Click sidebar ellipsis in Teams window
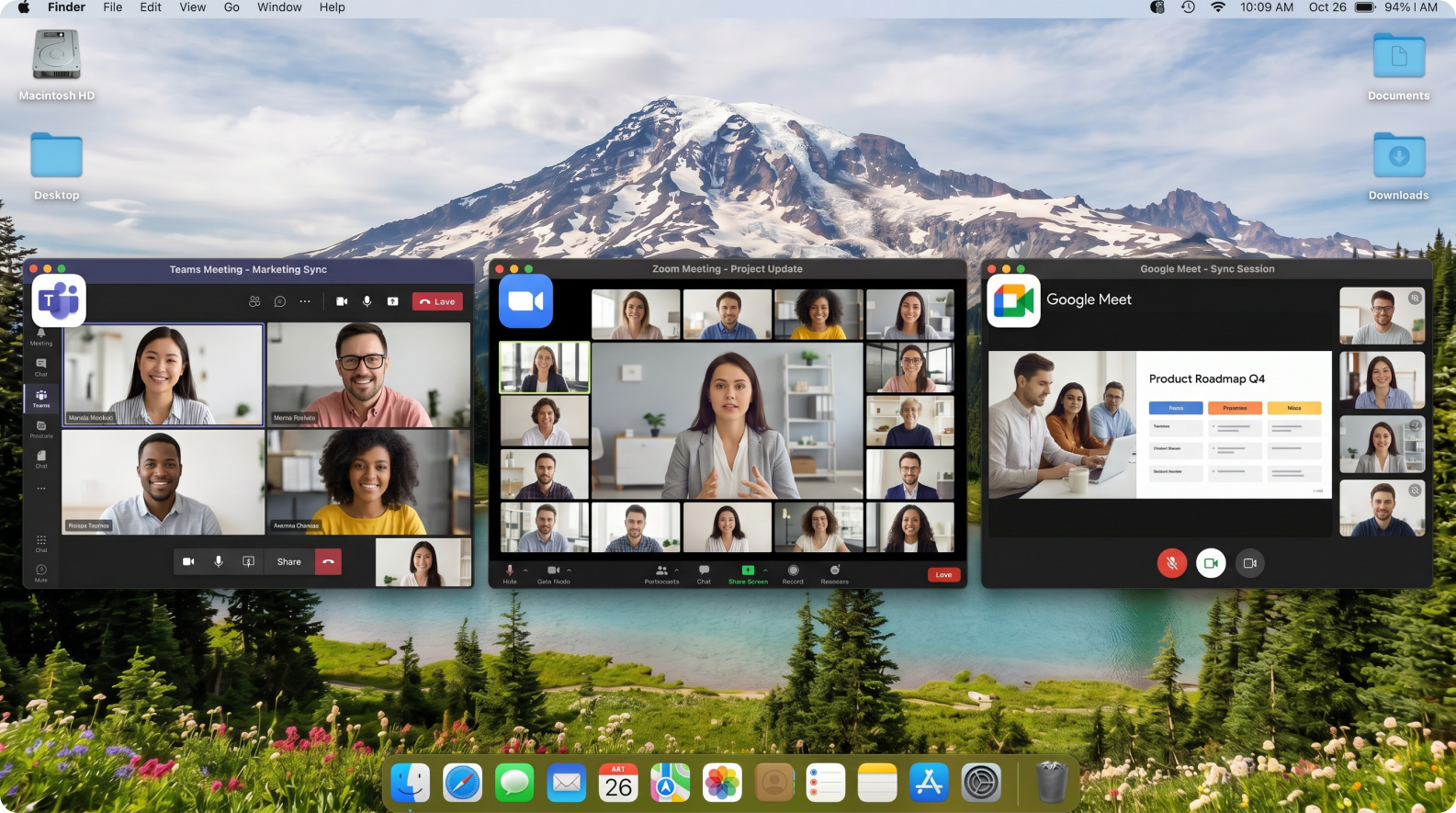The image size is (1456, 813). 41,489
